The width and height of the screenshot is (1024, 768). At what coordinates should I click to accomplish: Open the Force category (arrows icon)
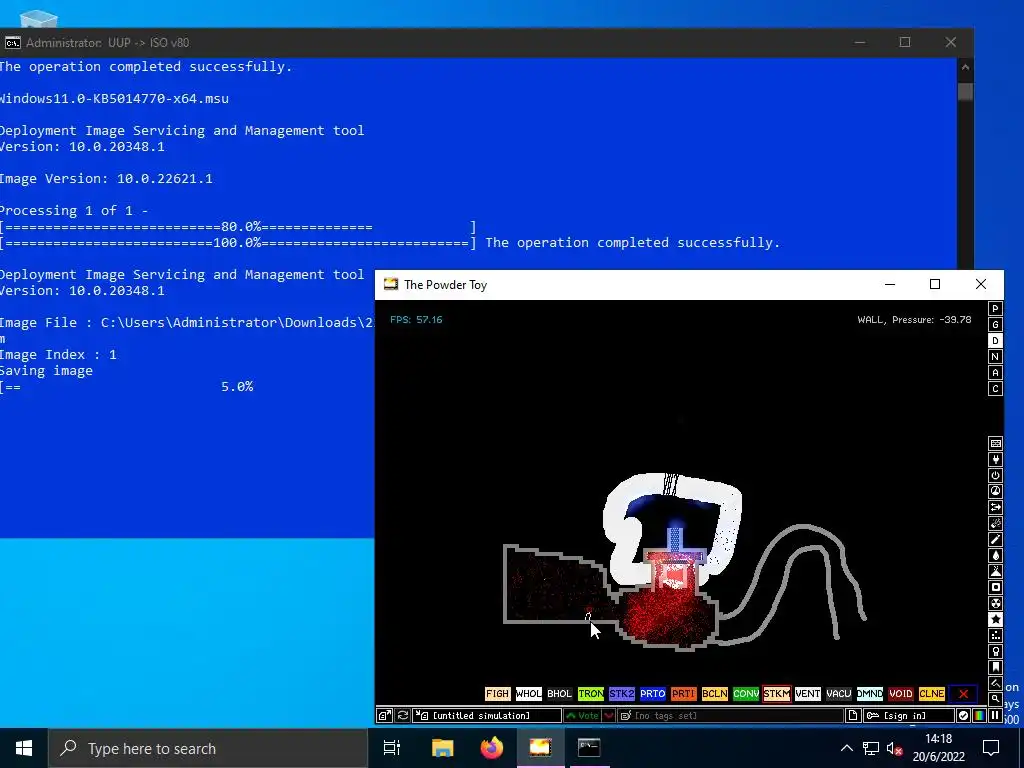pyautogui.click(x=995, y=507)
